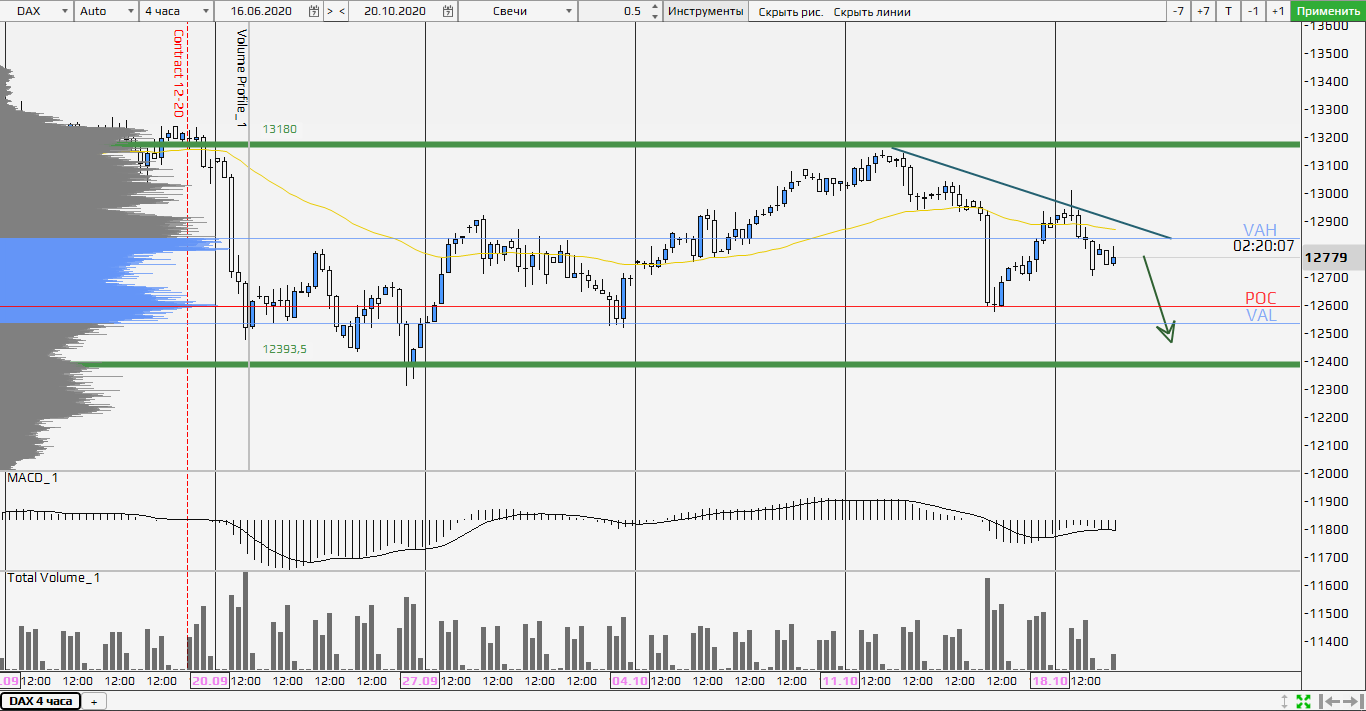The height and width of the screenshot is (711, 1366).
Task: Click green fit-to-screen icon at bottom right
Action: 1303,701
